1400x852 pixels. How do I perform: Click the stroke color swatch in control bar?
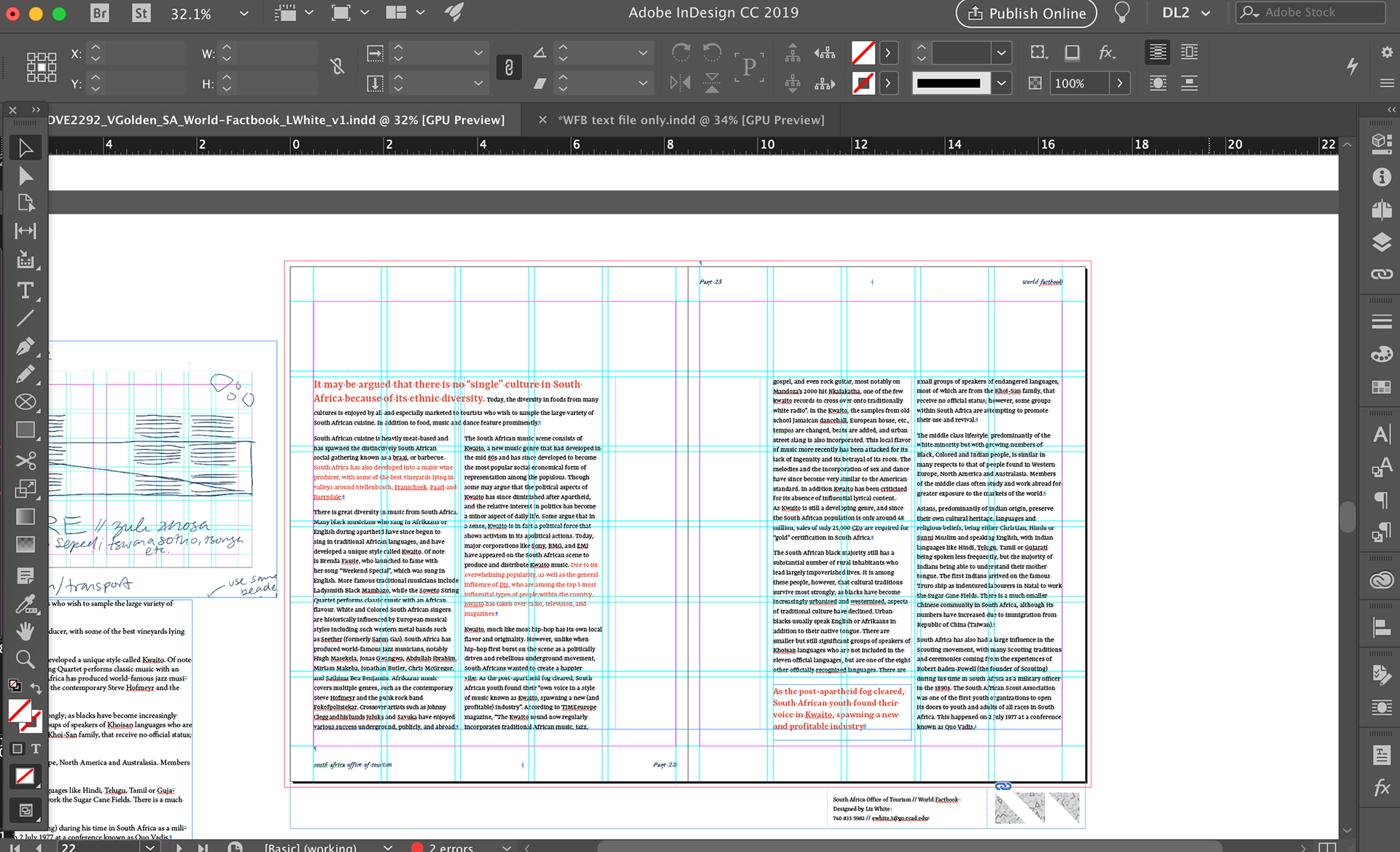pos(863,83)
